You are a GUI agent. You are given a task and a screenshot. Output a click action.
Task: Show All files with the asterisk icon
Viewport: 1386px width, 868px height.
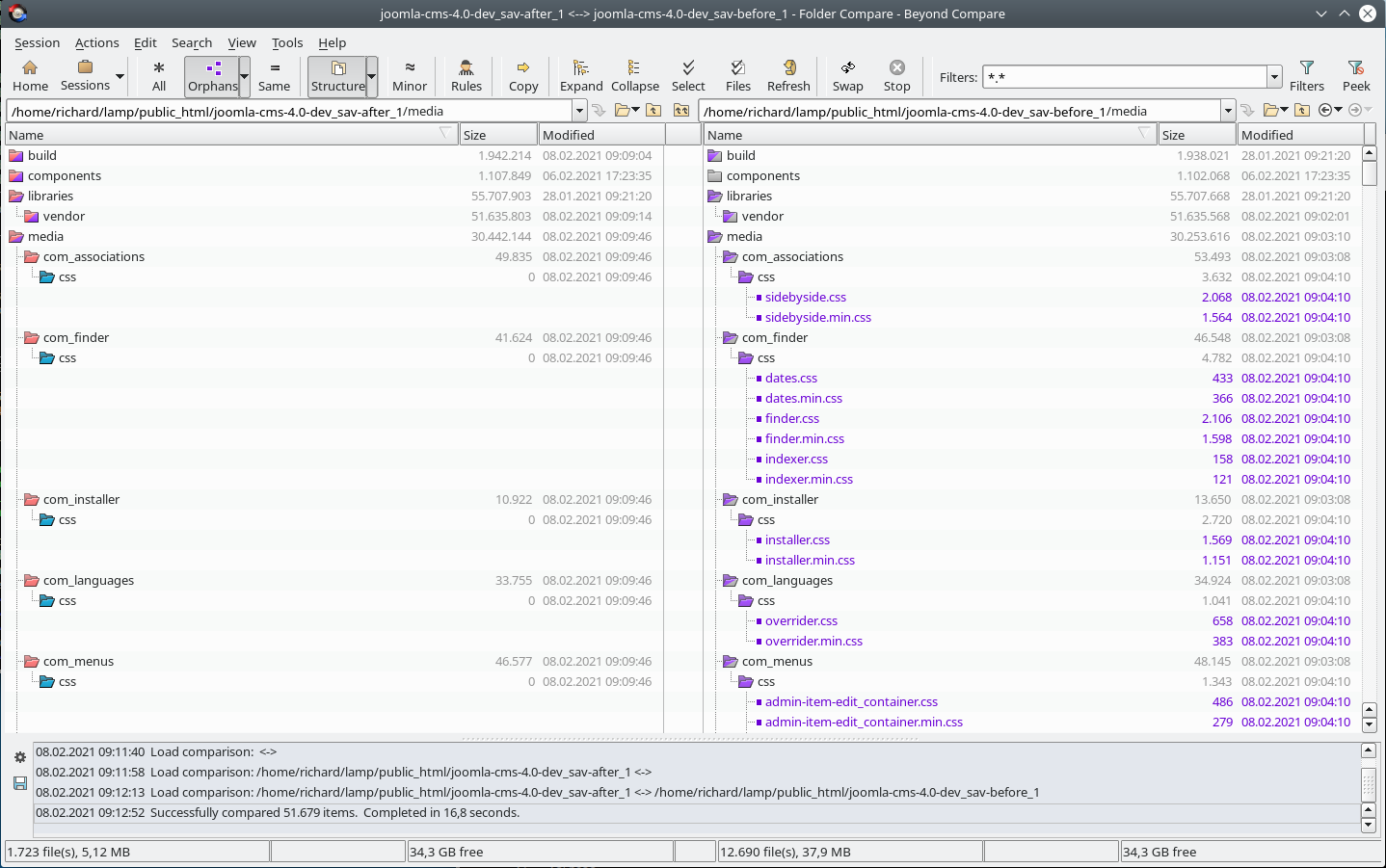coord(159,76)
